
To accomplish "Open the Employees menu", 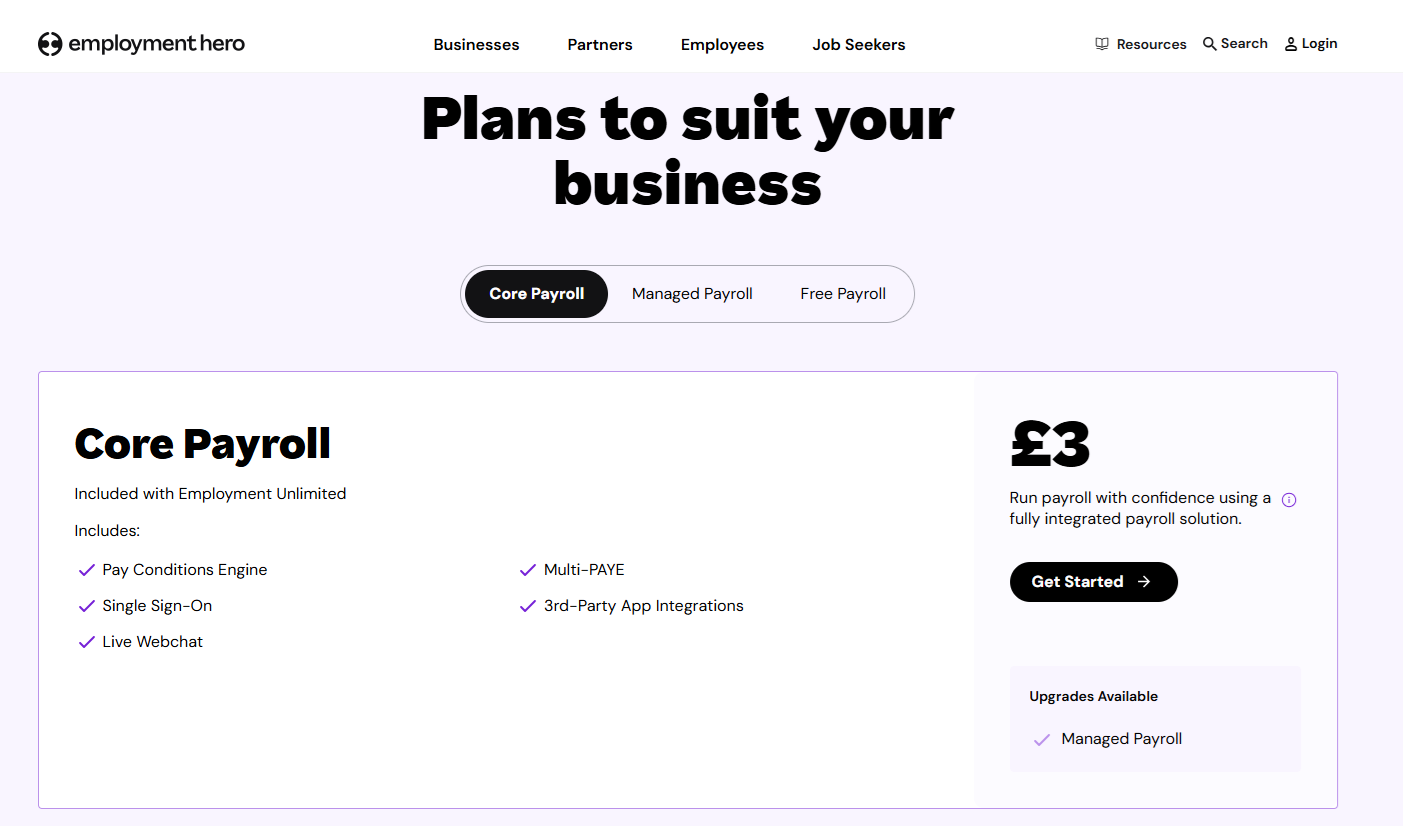I will pos(722,44).
